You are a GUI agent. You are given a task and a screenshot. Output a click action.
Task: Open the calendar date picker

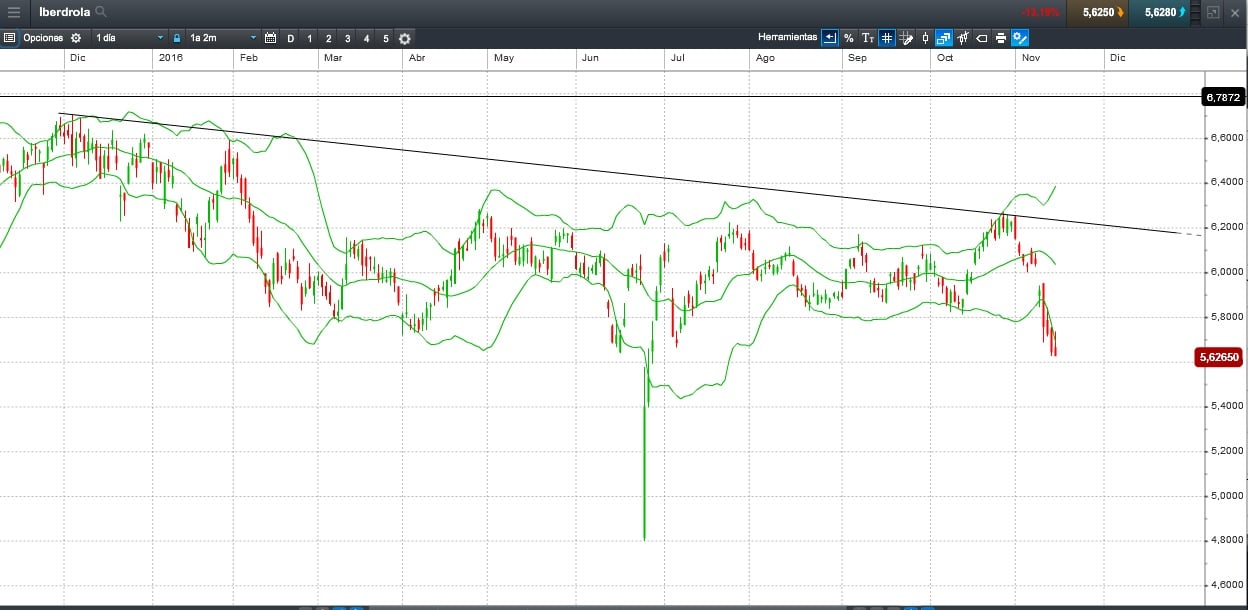pos(270,38)
